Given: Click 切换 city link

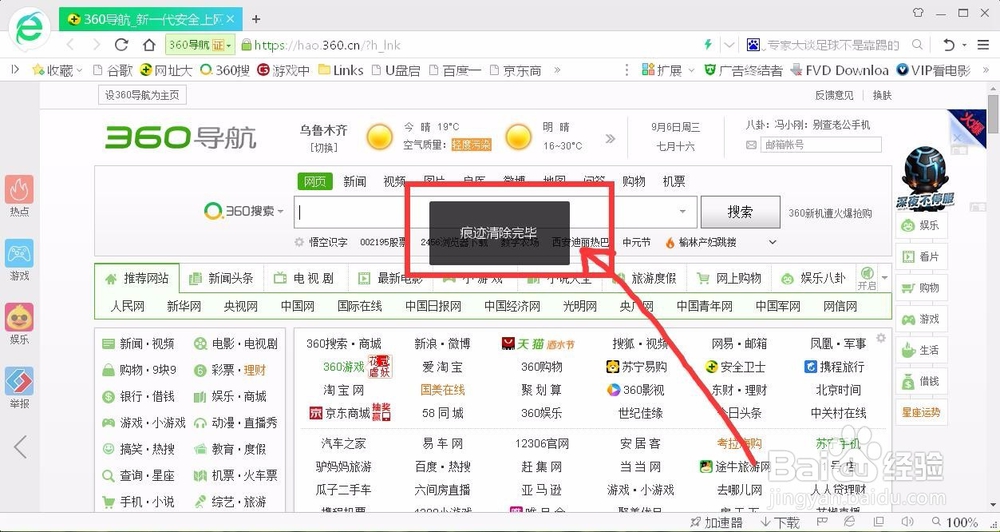Looking at the screenshot, I should click(x=324, y=148).
